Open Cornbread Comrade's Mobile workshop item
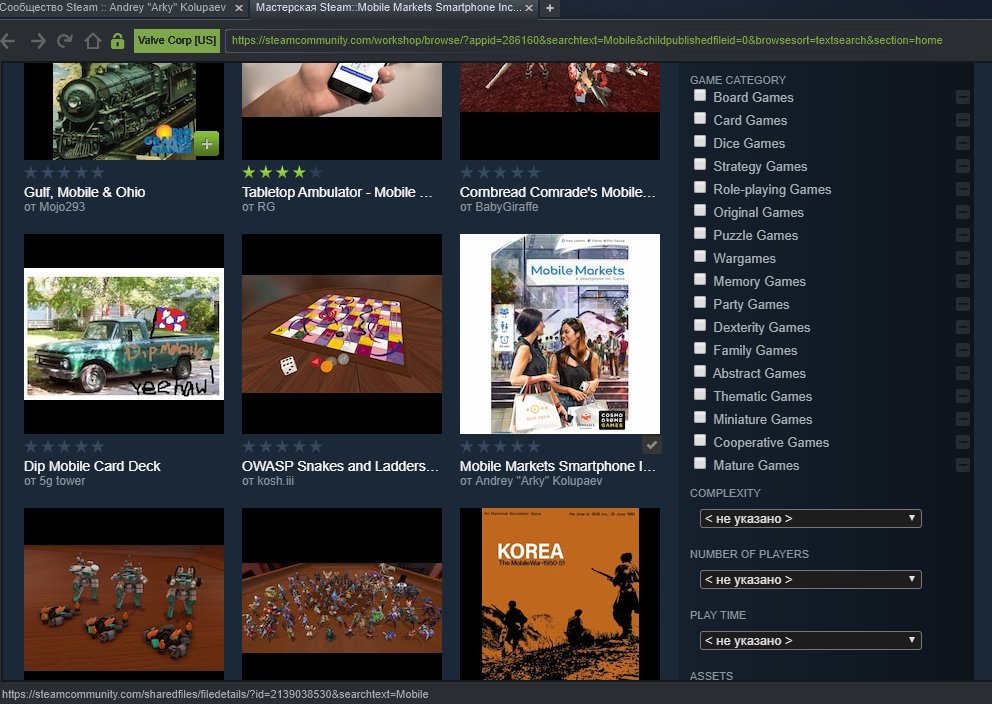992x704 pixels. click(557, 192)
